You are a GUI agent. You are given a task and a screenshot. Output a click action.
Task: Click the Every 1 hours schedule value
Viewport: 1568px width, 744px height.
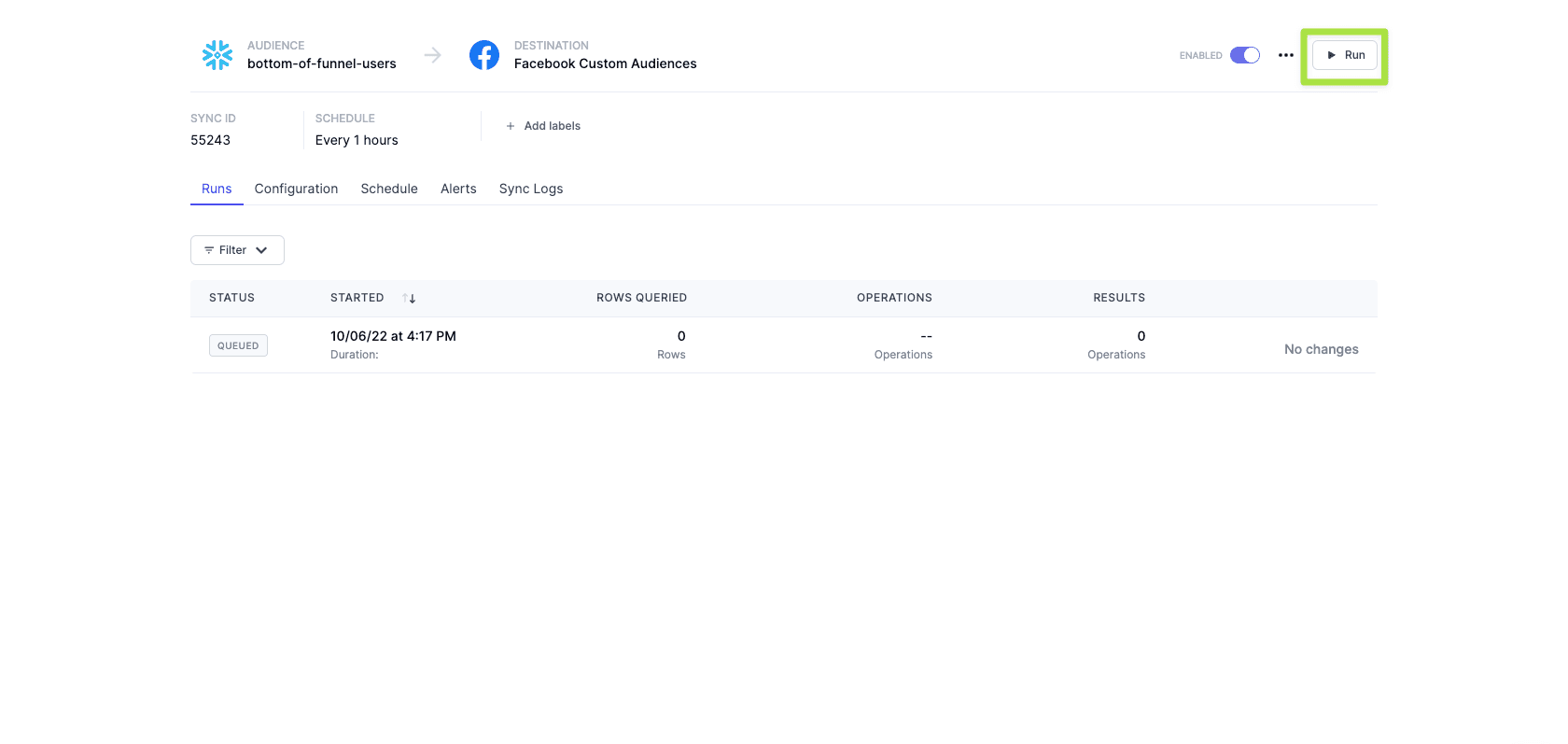click(x=357, y=140)
